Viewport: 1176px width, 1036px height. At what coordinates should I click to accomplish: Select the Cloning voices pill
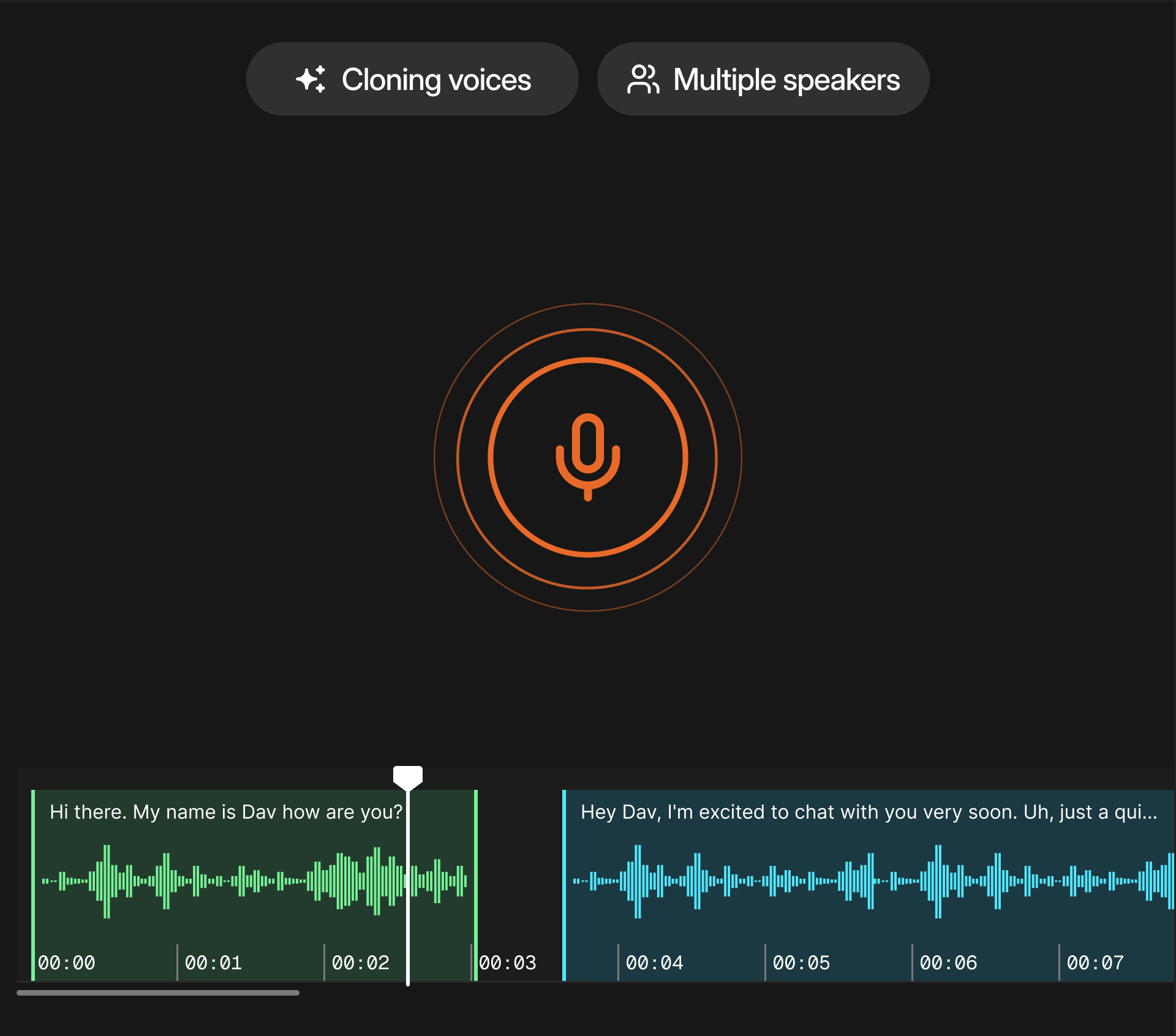412,79
